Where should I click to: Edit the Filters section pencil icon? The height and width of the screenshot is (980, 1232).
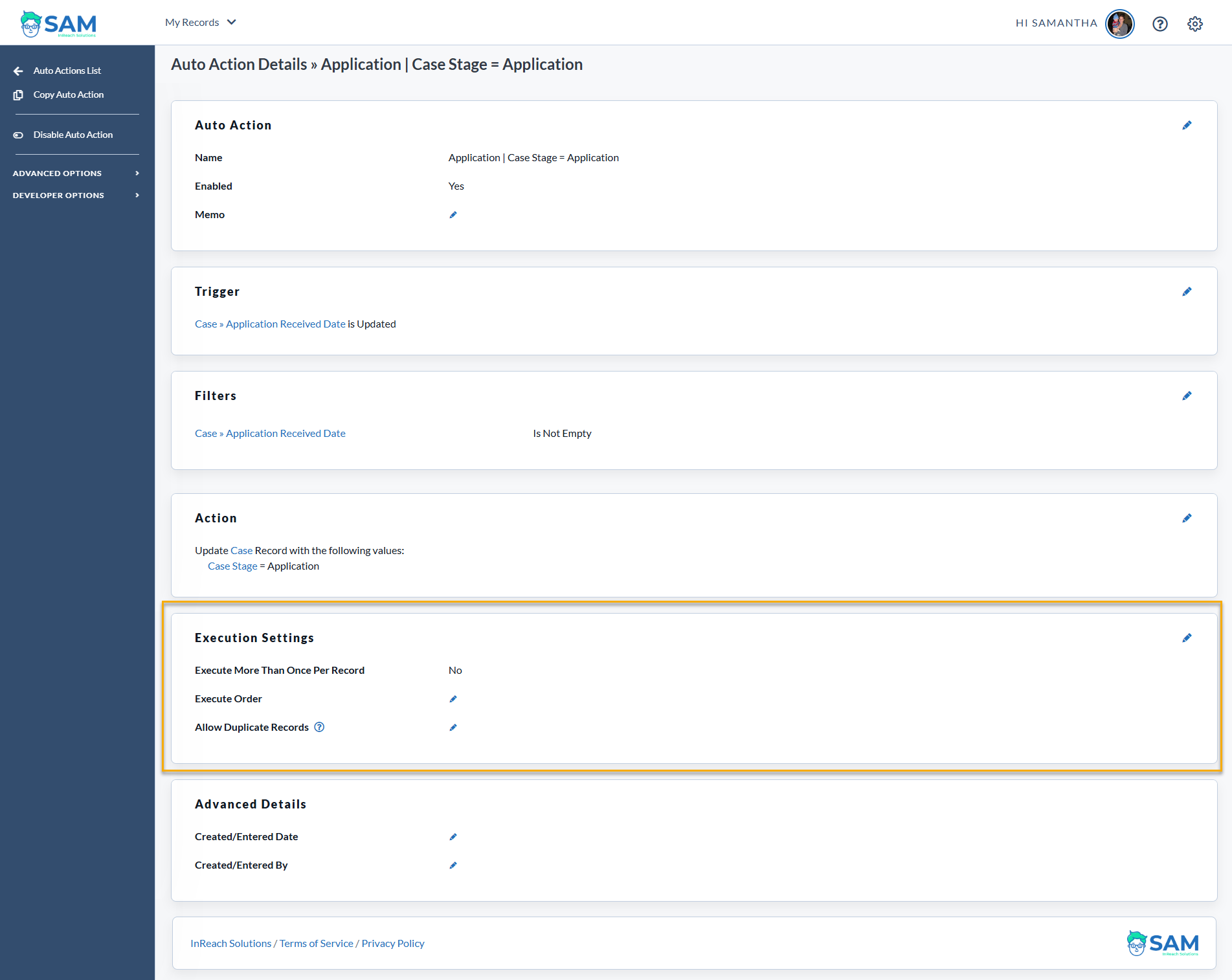[x=1187, y=396]
